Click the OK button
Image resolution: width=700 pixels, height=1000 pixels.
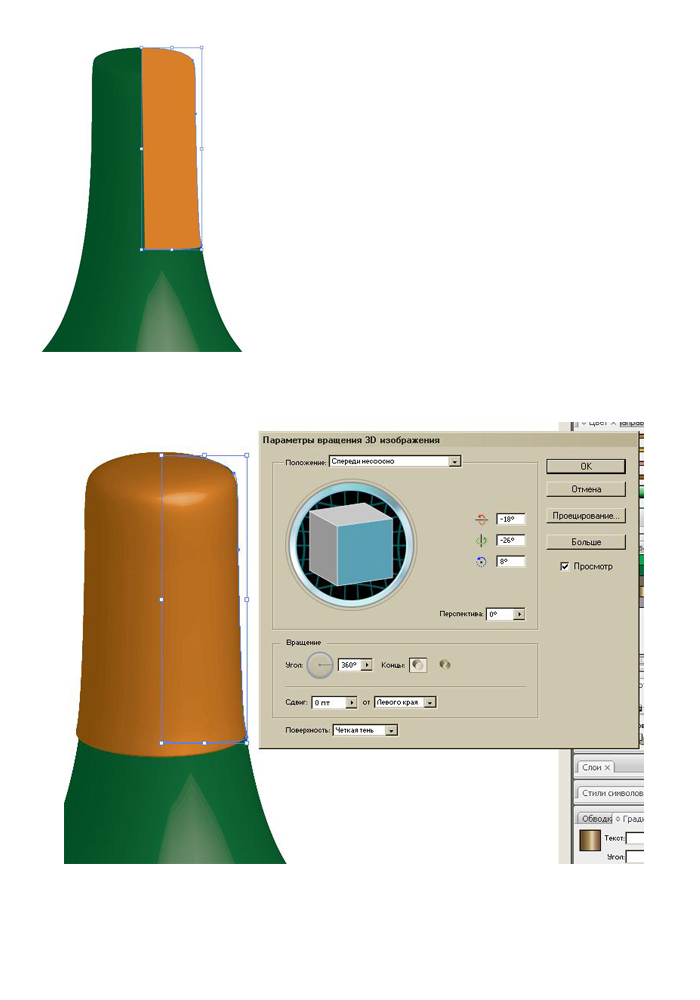(x=586, y=467)
